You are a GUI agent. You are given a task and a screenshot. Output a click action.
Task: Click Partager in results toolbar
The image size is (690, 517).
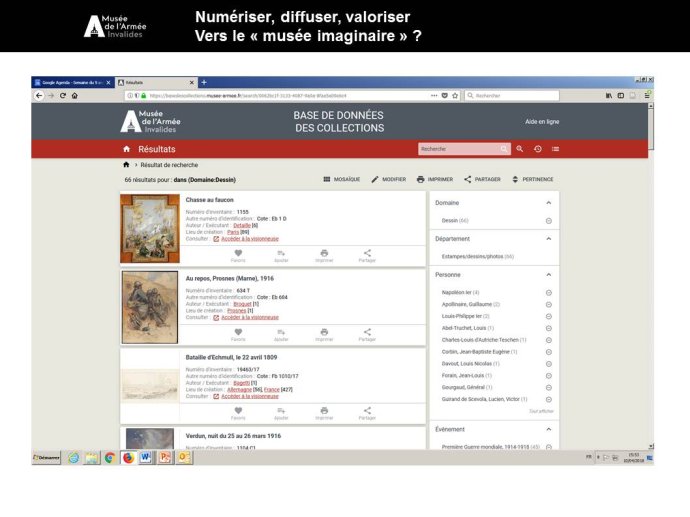pos(482,180)
